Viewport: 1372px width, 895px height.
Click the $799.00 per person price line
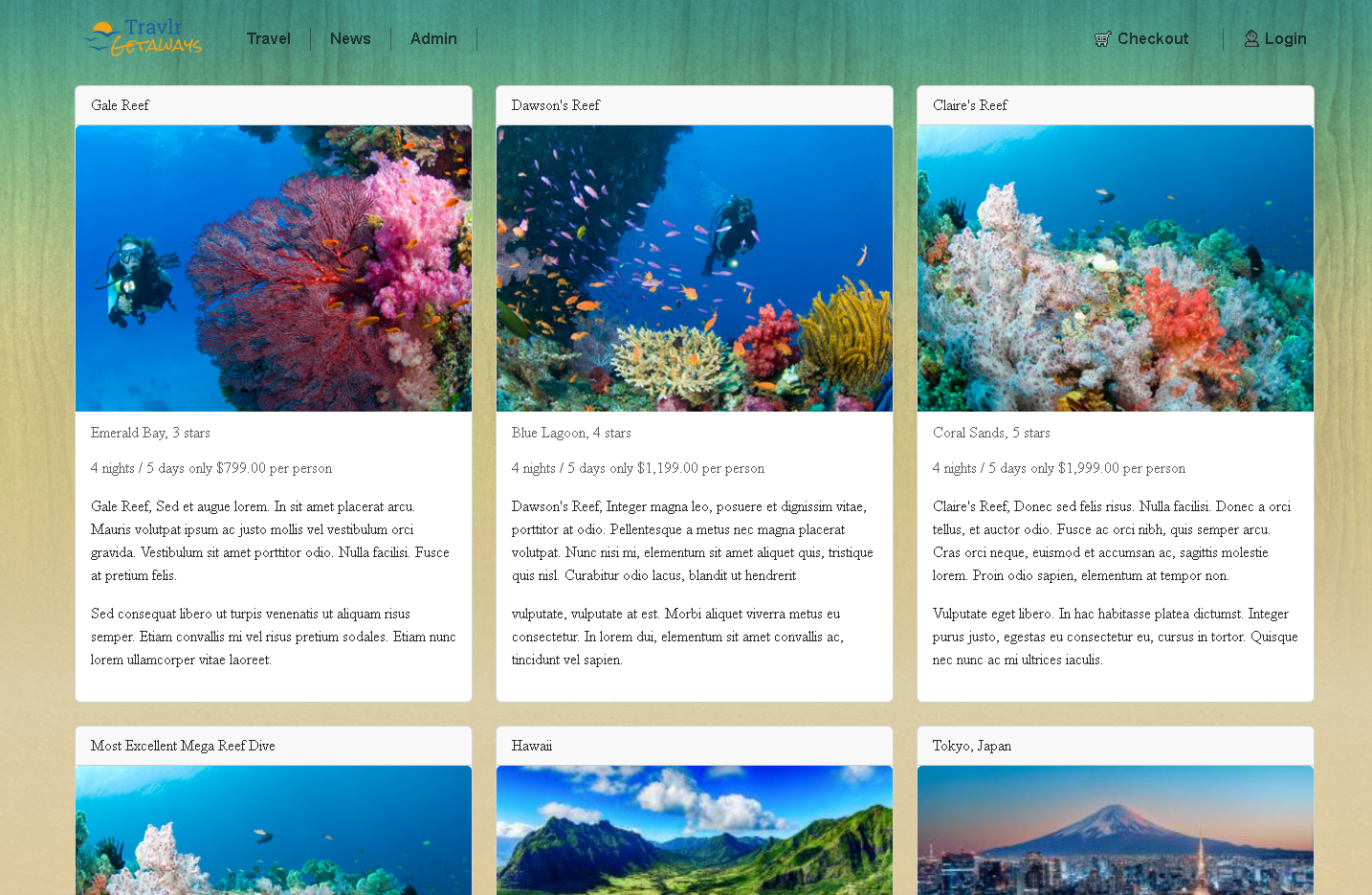pyautogui.click(x=211, y=468)
